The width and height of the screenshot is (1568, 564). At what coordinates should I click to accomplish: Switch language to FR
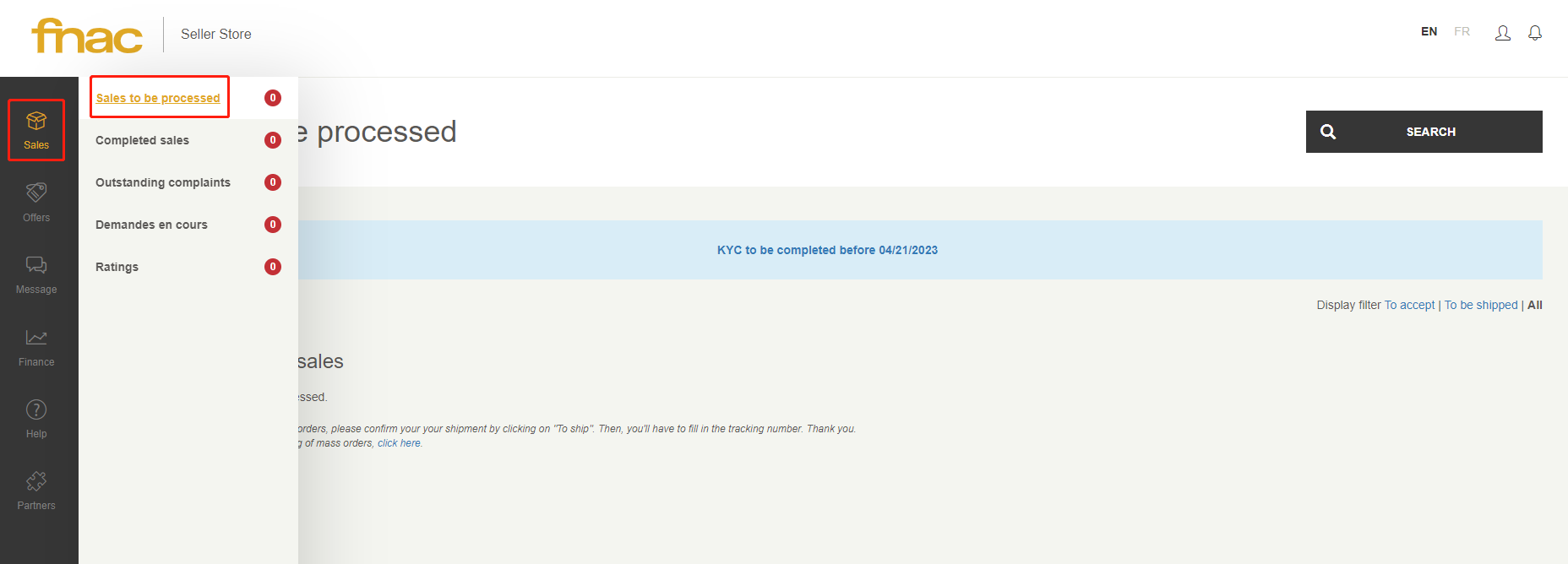pyautogui.click(x=1462, y=31)
